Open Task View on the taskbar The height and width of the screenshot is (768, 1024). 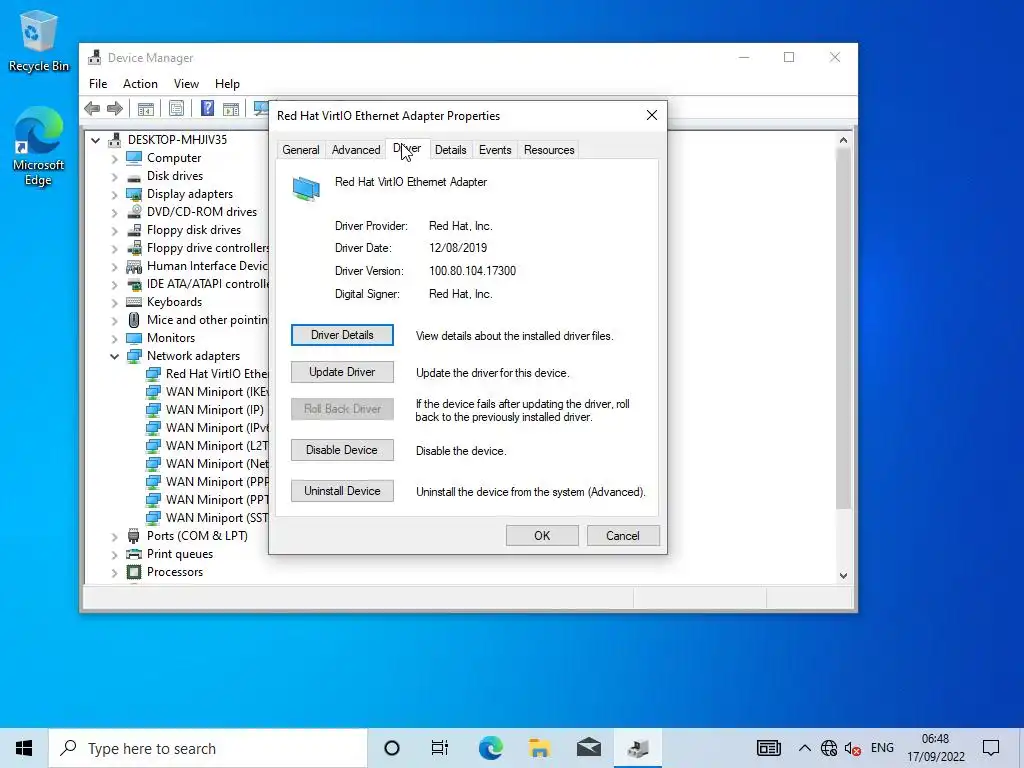point(440,748)
